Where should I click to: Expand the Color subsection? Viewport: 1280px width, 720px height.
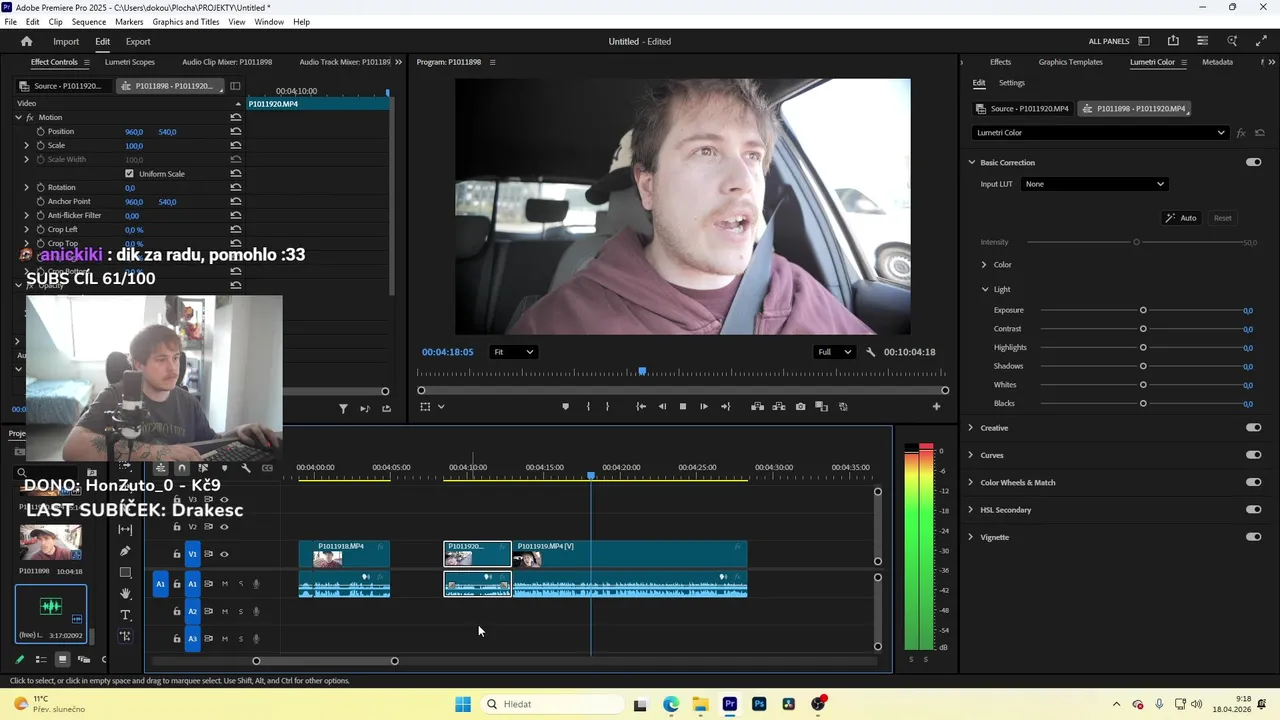pos(984,265)
